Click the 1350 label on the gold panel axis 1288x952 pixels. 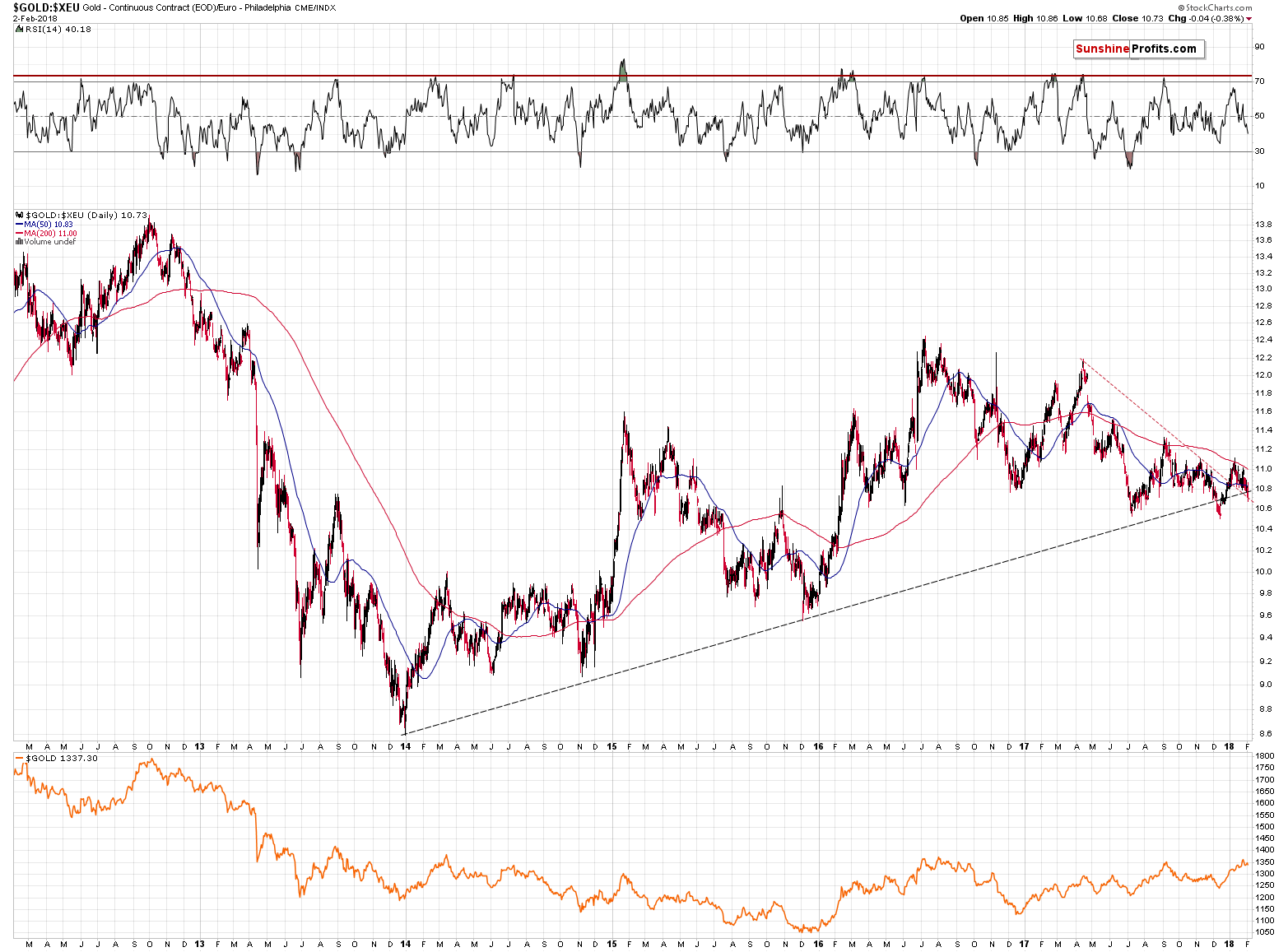pos(1265,862)
